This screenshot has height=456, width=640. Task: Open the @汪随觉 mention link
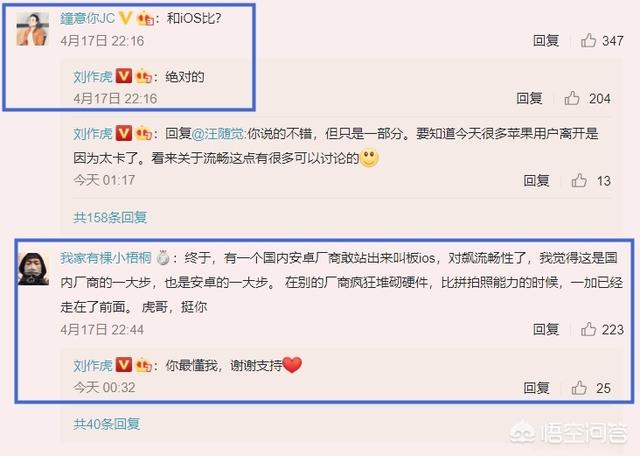pos(218,134)
